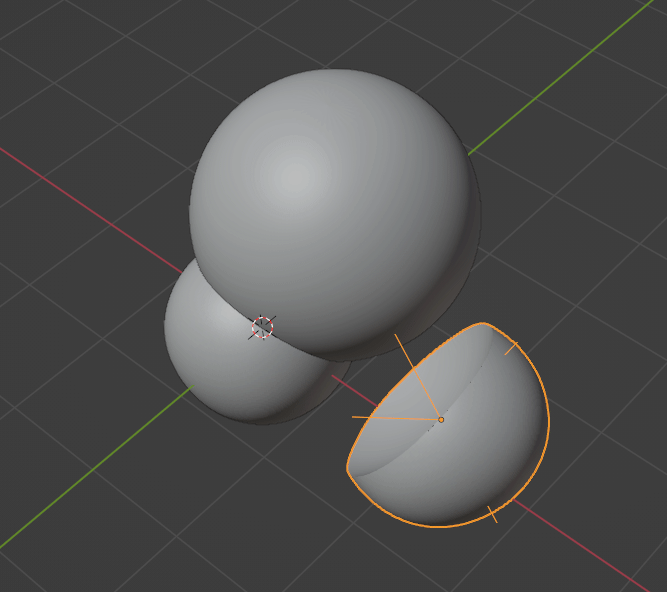Click the orange origin dot of the half-sphere
Image resolution: width=667 pixels, height=592 pixels.
(x=441, y=420)
